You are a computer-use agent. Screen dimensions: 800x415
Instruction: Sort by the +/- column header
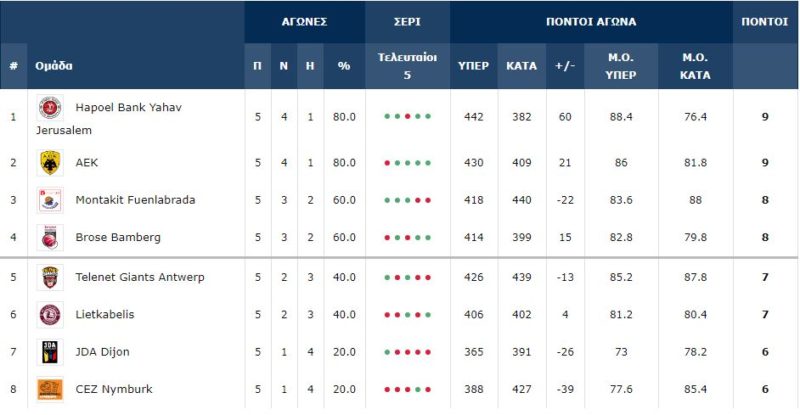click(x=565, y=66)
